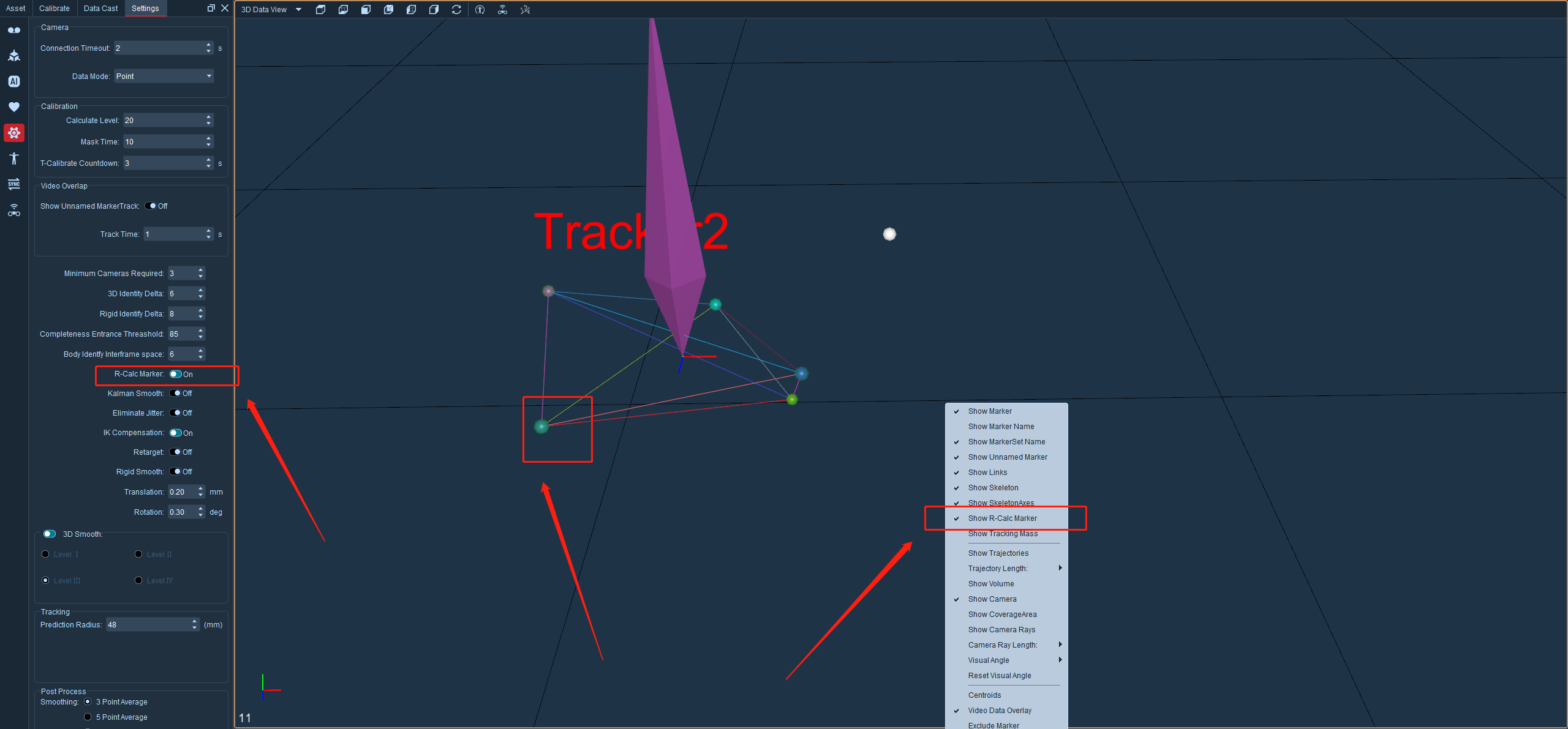This screenshot has width=1568, height=729.
Task: Choose Reset Visual Angle from the menu
Action: pyautogui.click(x=1006, y=676)
